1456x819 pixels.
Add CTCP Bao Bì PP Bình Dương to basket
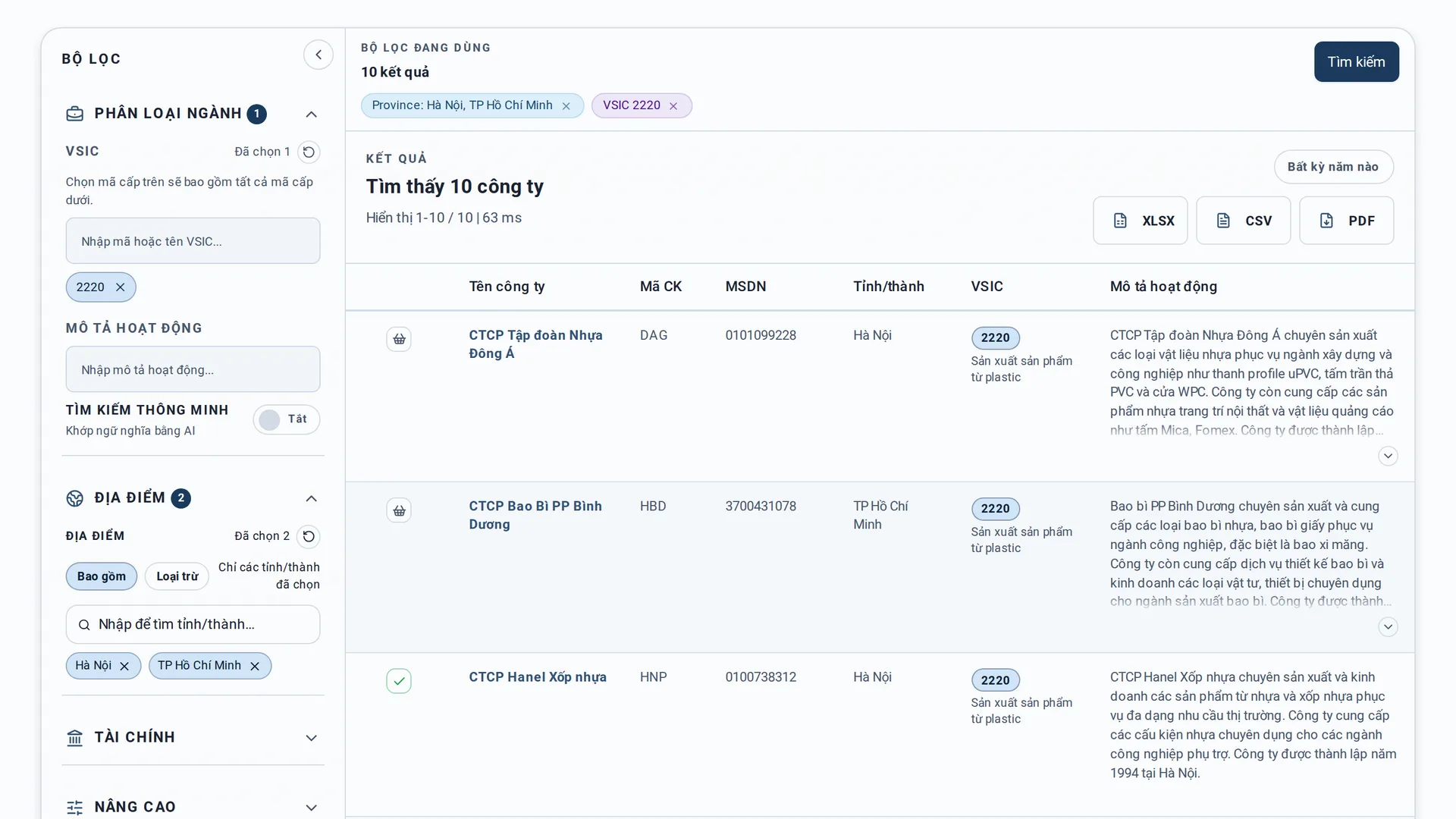(x=399, y=510)
